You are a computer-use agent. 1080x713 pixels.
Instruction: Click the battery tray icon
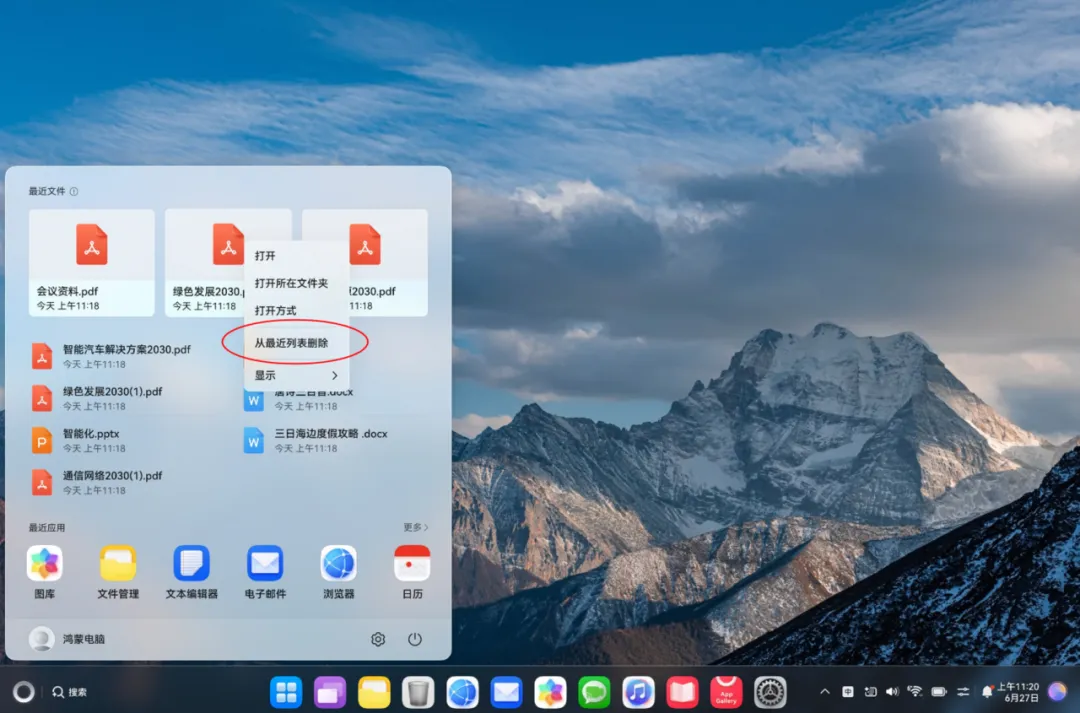939,692
